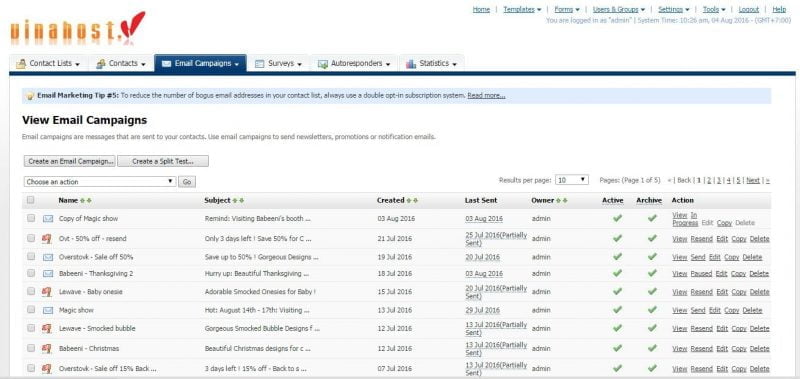Viewport: 800px width, 379px height.
Task: Sort by Owner using the sort arrows
Action: click(x=562, y=200)
